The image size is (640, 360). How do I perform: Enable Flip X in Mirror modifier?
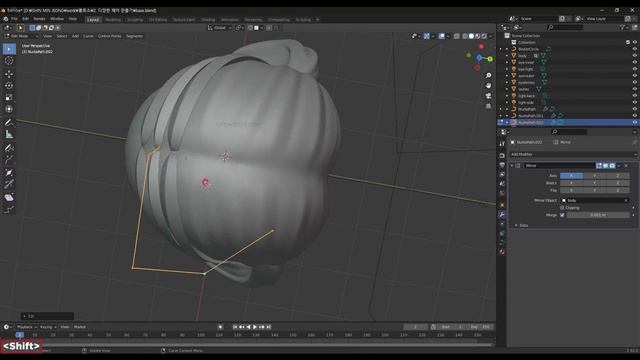[571, 190]
